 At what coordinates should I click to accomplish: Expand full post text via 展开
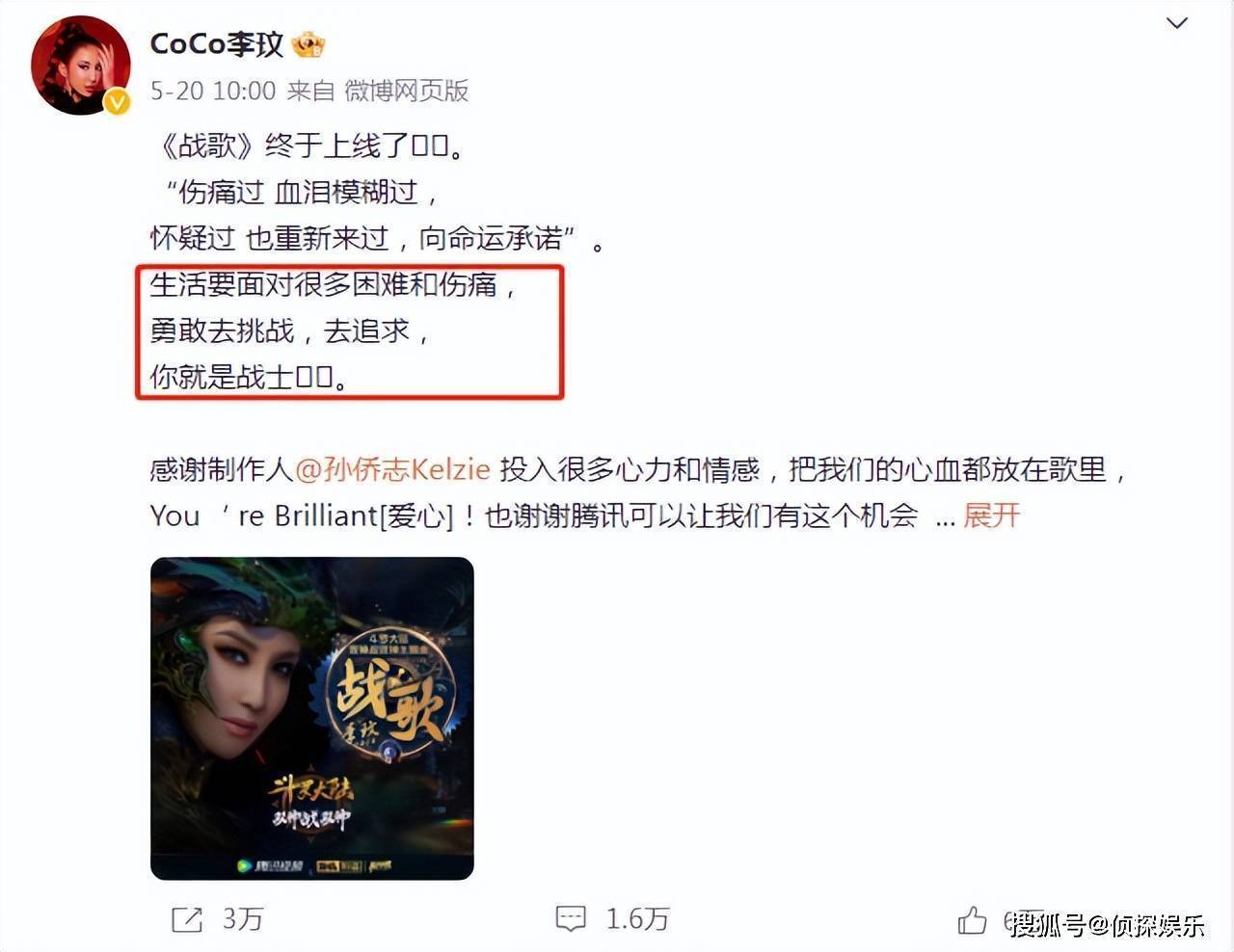point(991,516)
